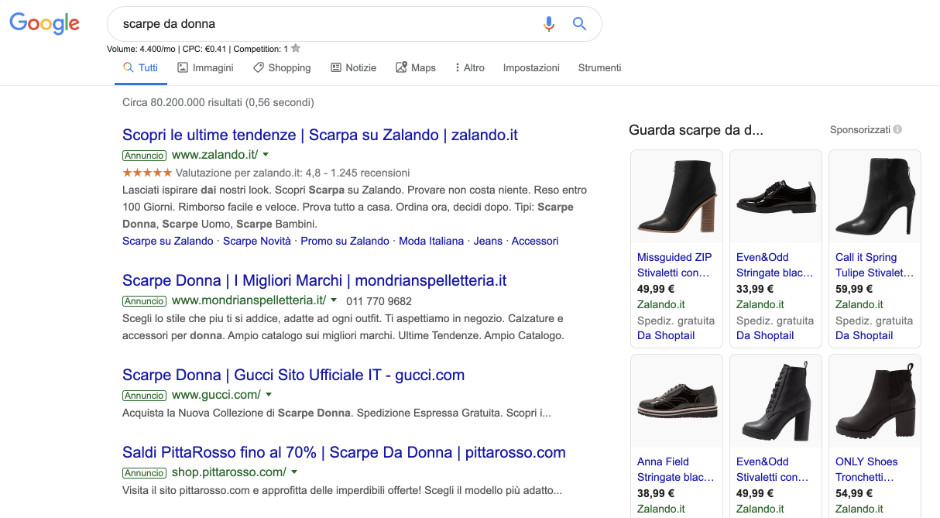Click the Accessori sitelink
The height and width of the screenshot is (518, 940).
tap(535, 241)
